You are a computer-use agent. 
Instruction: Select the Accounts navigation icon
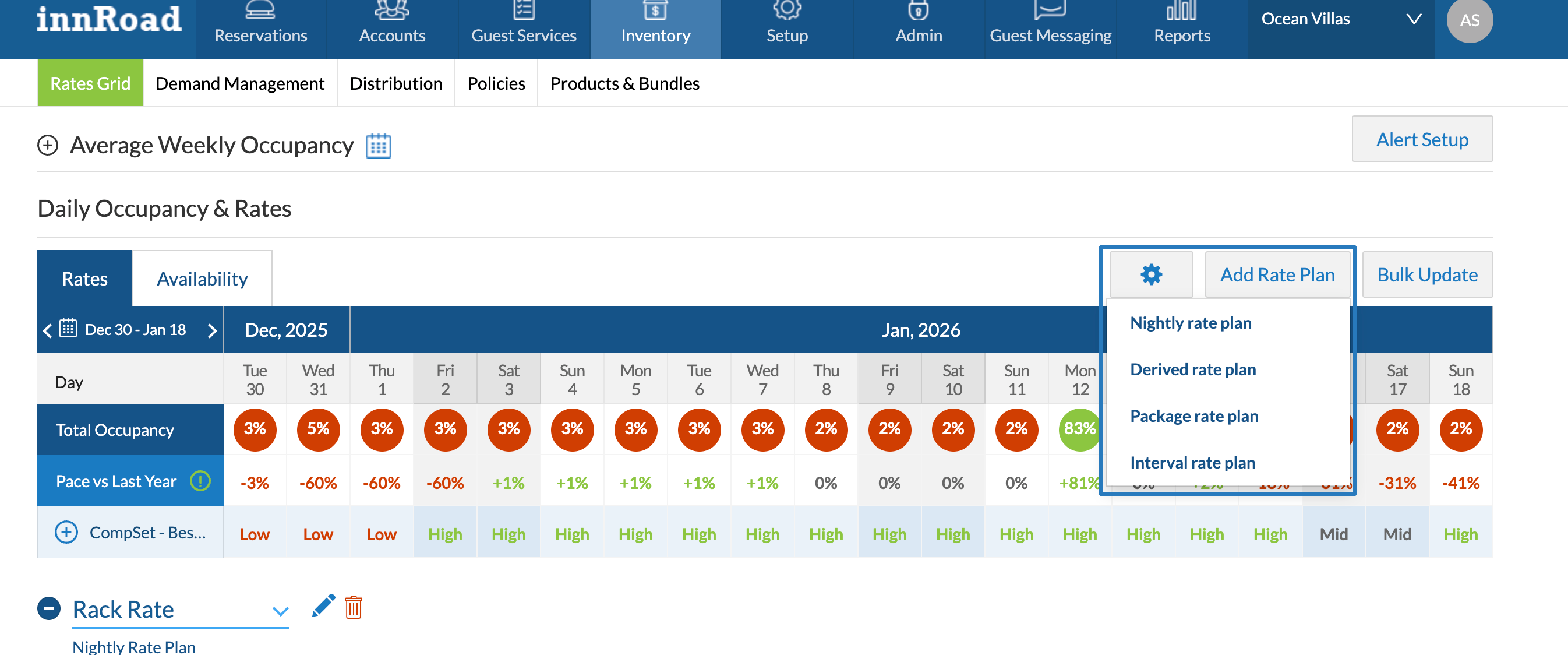[392, 10]
